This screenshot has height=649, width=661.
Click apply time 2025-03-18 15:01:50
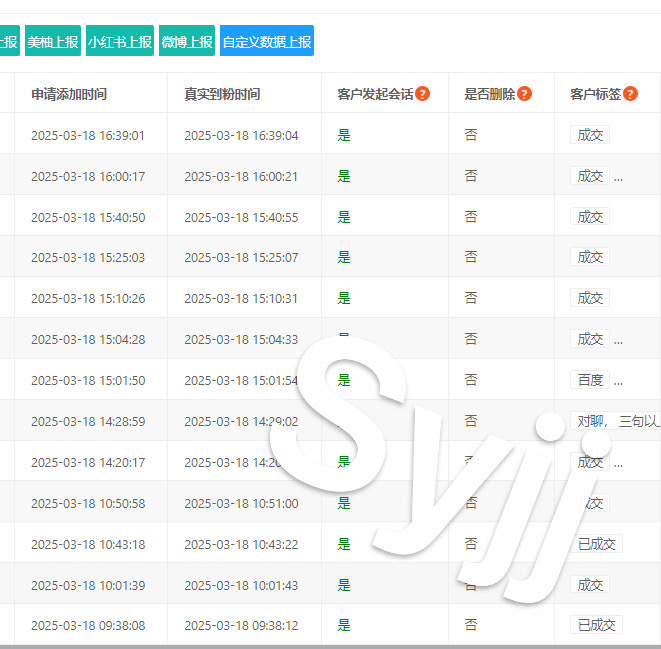(88, 381)
